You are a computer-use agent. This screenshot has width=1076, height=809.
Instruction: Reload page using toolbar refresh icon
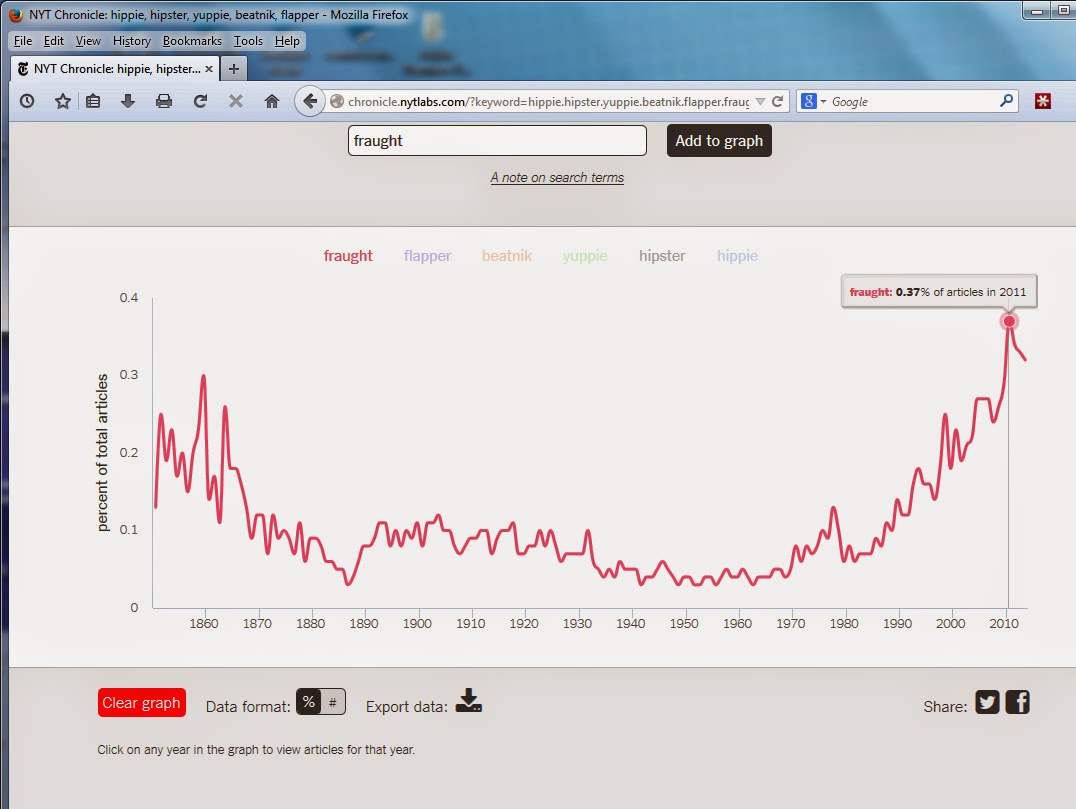coord(200,102)
